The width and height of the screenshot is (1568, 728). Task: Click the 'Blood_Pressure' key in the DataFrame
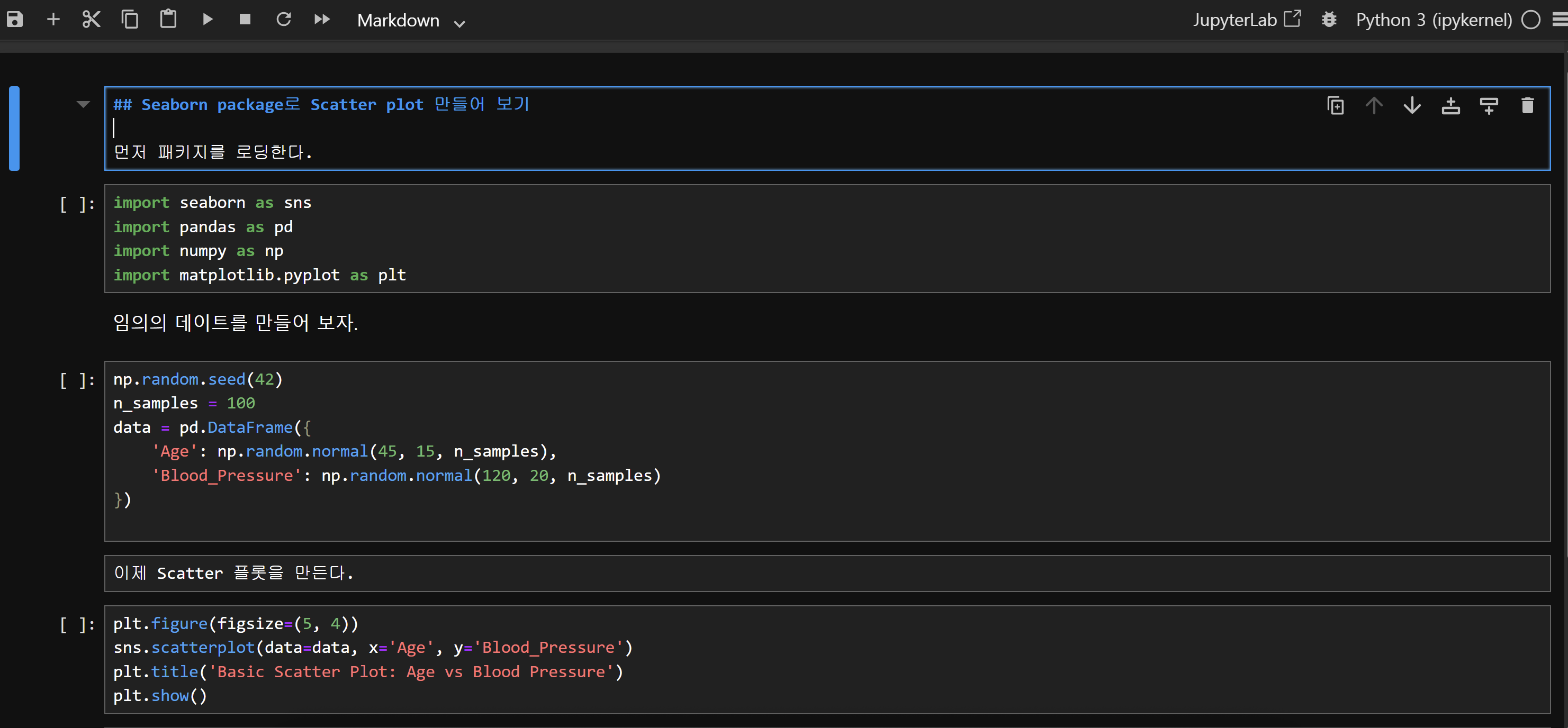point(227,476)
